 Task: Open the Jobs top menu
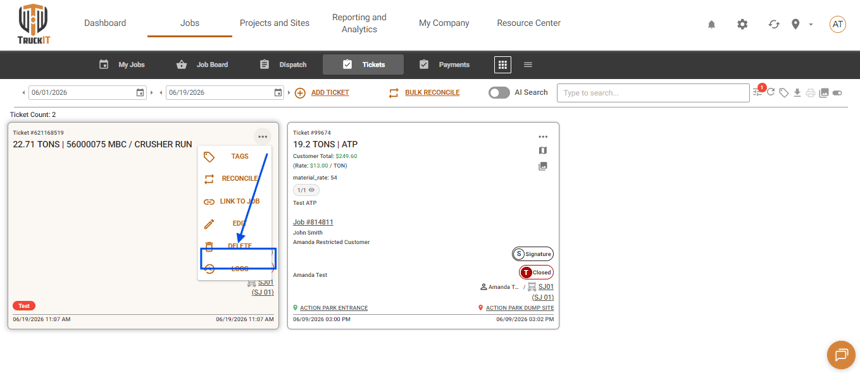coord(190,23)
